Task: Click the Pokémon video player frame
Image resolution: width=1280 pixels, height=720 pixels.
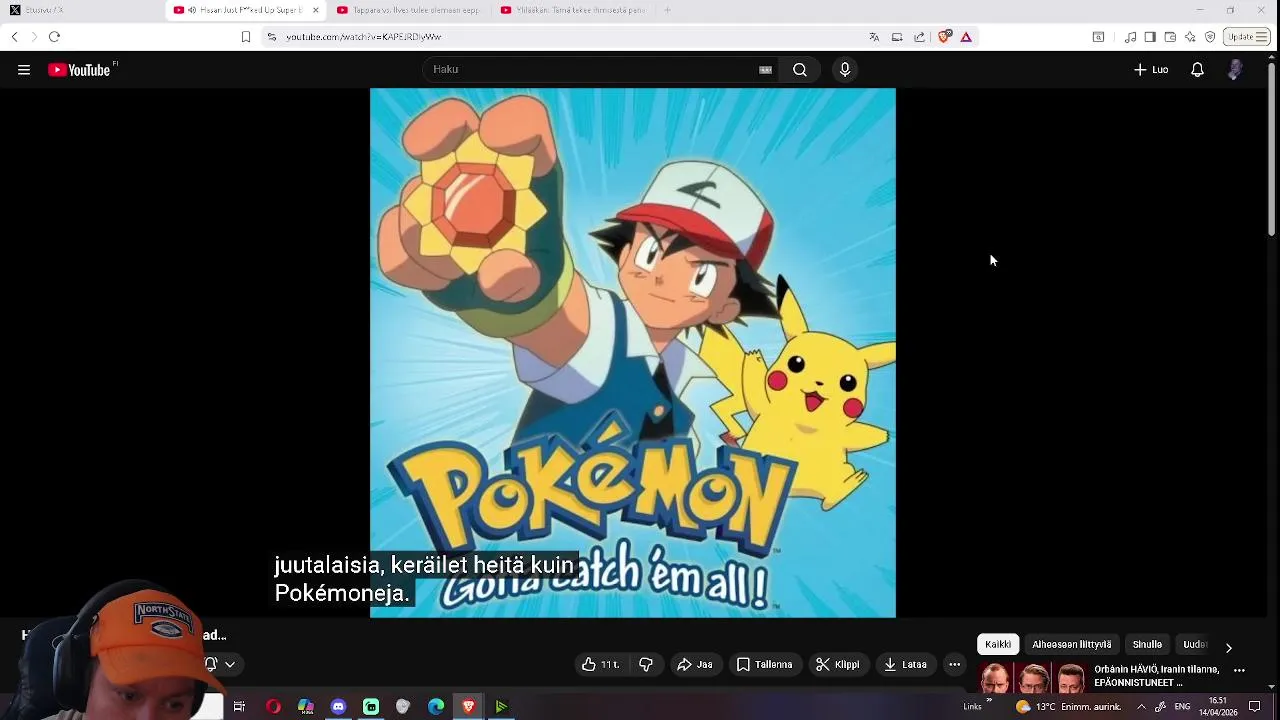Action: point(633,353)
